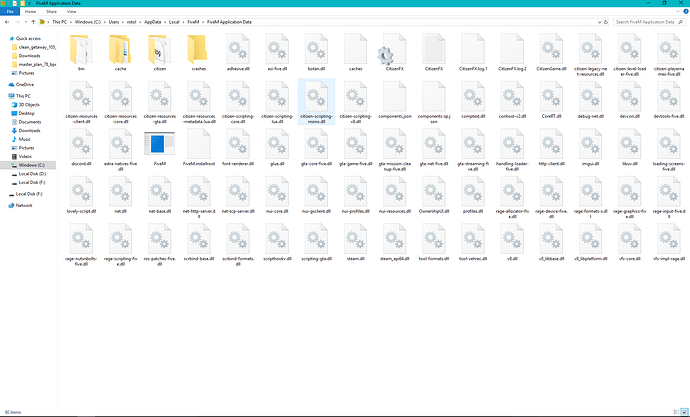The image size is (690, 417).
Task: Select This PC in navigation pane
Action: point(23,96)
